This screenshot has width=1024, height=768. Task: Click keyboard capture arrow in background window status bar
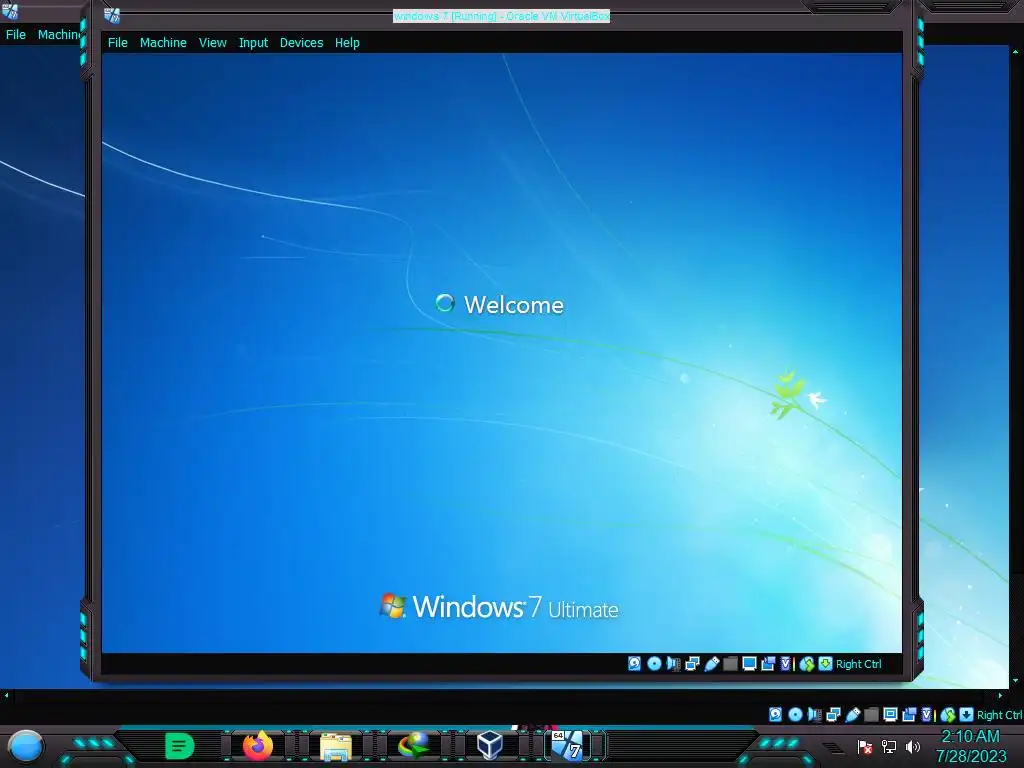coord(967,714)
